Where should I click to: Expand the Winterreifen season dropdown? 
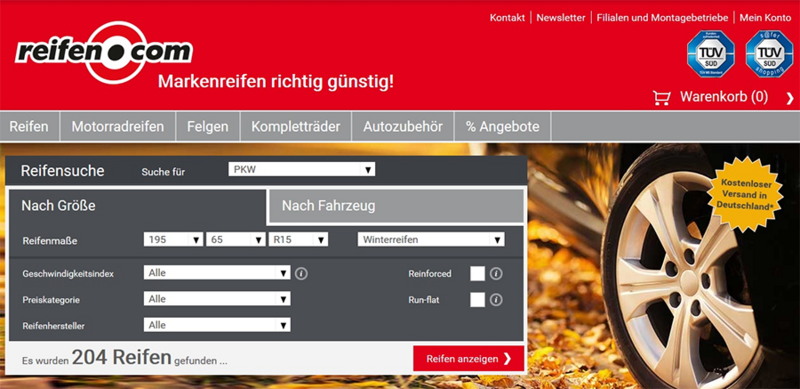coord(431,239)
